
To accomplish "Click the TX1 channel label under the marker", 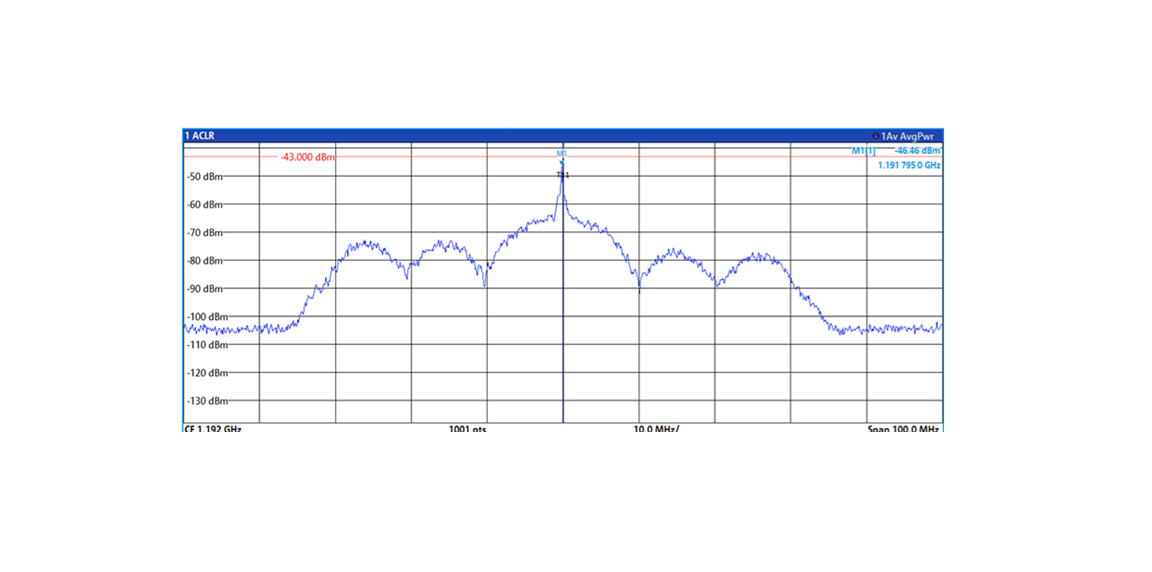I will pyautogui.click(x=563, y=175).
